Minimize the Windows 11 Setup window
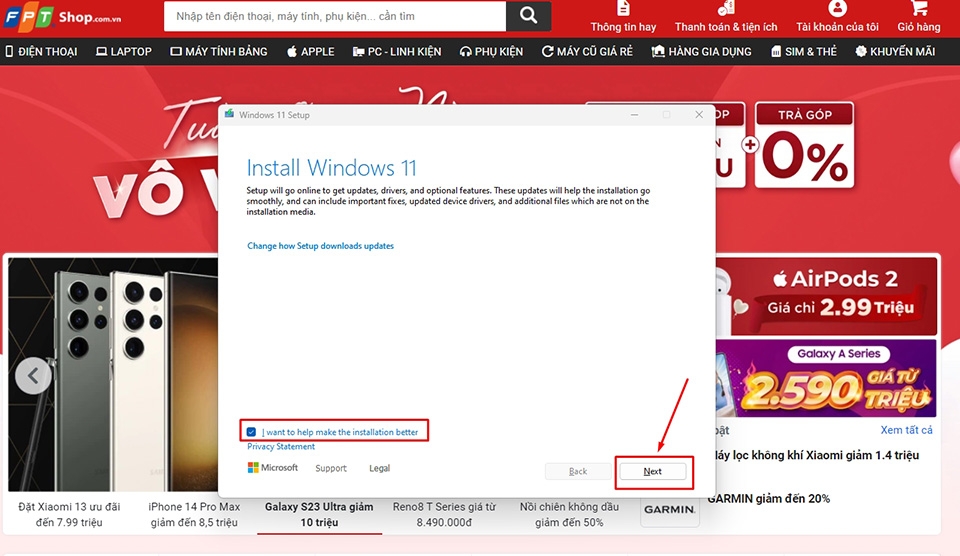Image resolution: width=960 pixels, height=556 pixels. pyautogui.click(x=634, y=115)
